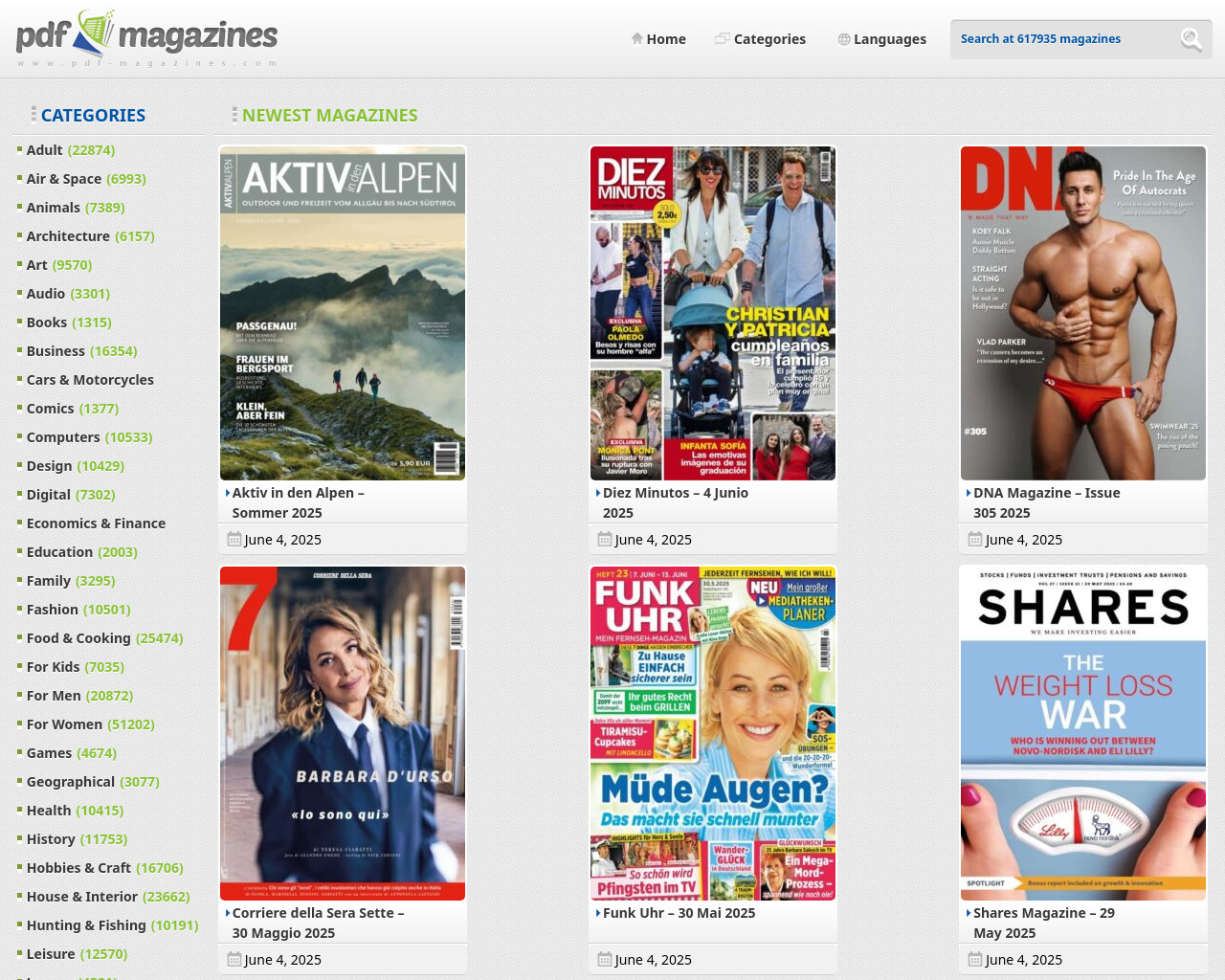Click calendar icon under DNA Magazine
This screenshot has height=980, width=1225.
(x=974, y=539)
